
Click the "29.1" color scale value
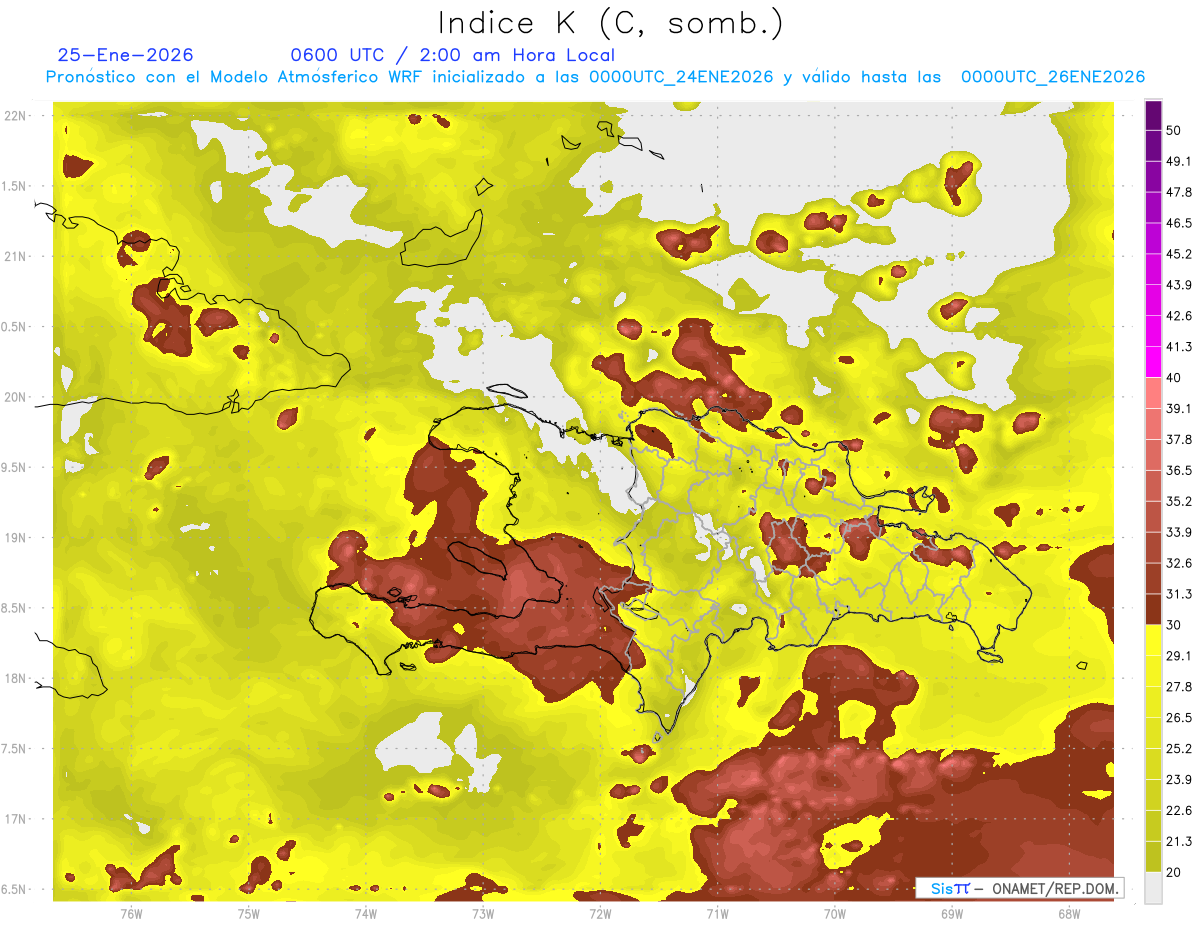click(x=1179, y=656)
